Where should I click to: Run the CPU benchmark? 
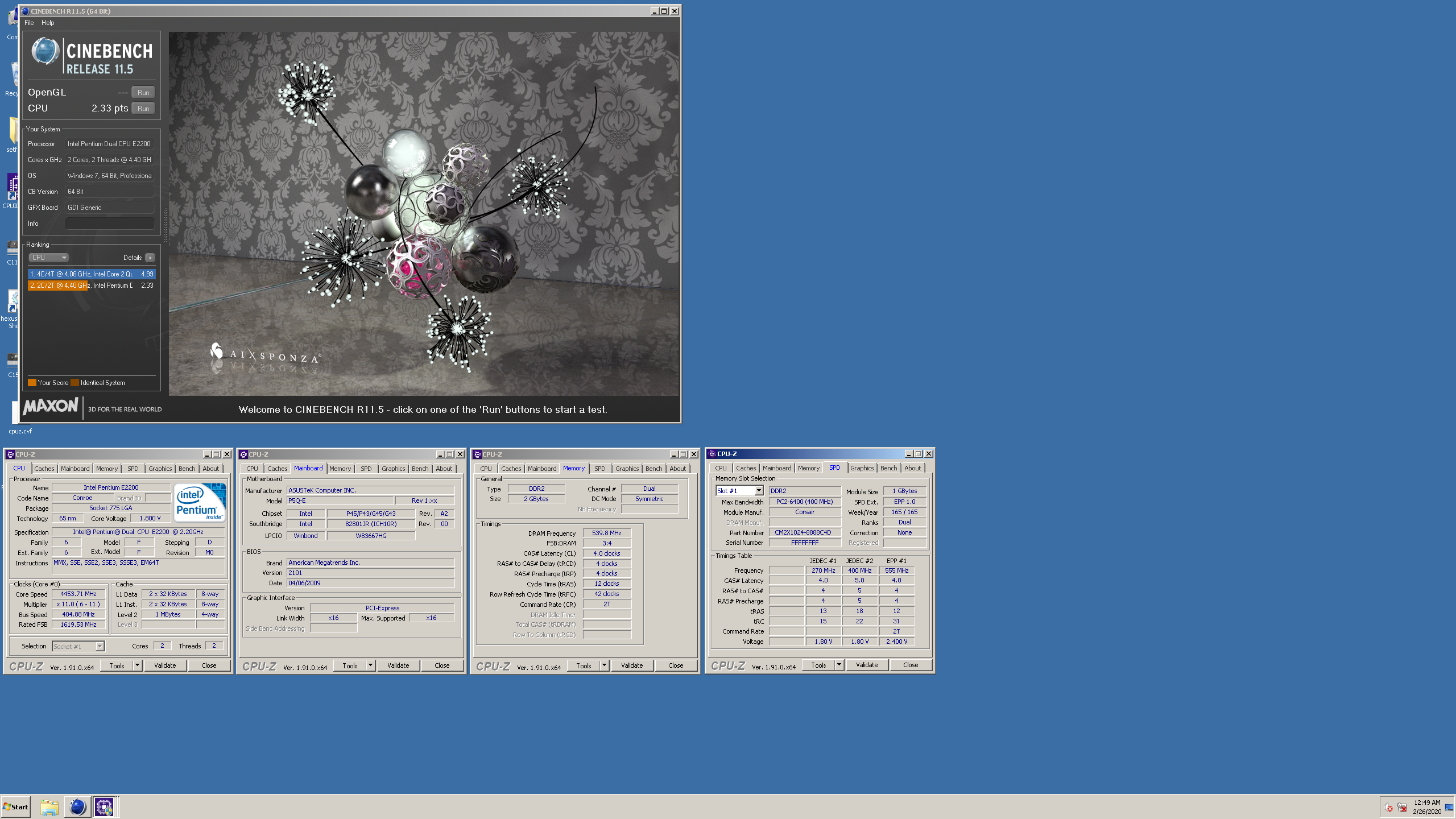pos(143,109)
